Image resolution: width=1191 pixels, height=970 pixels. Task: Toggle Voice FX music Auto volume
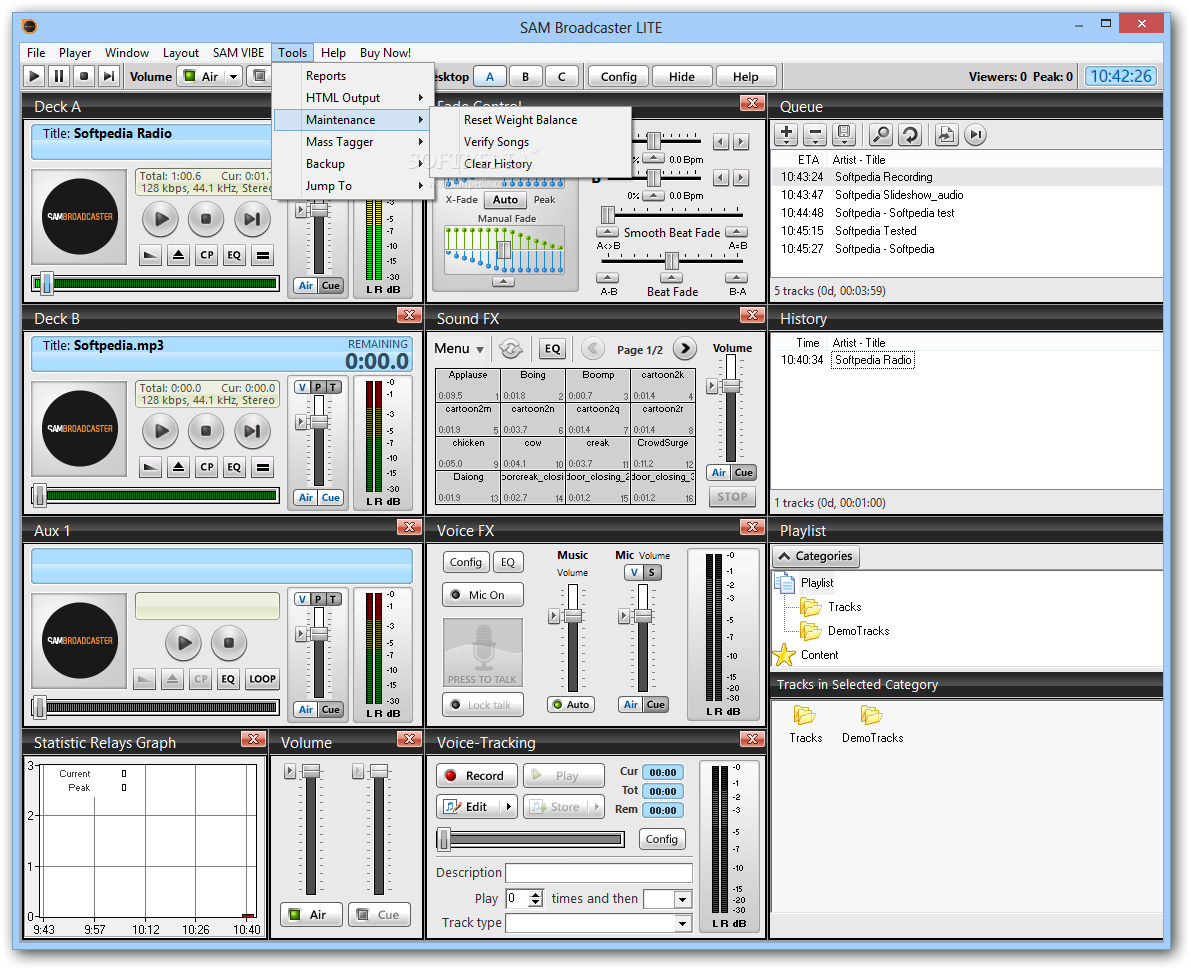coord(572,705)
